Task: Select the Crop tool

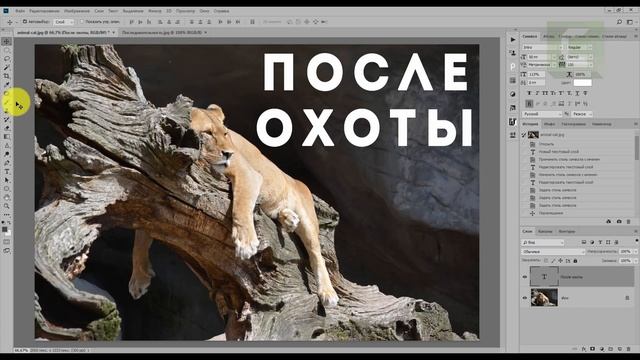Action: (7, 76)
